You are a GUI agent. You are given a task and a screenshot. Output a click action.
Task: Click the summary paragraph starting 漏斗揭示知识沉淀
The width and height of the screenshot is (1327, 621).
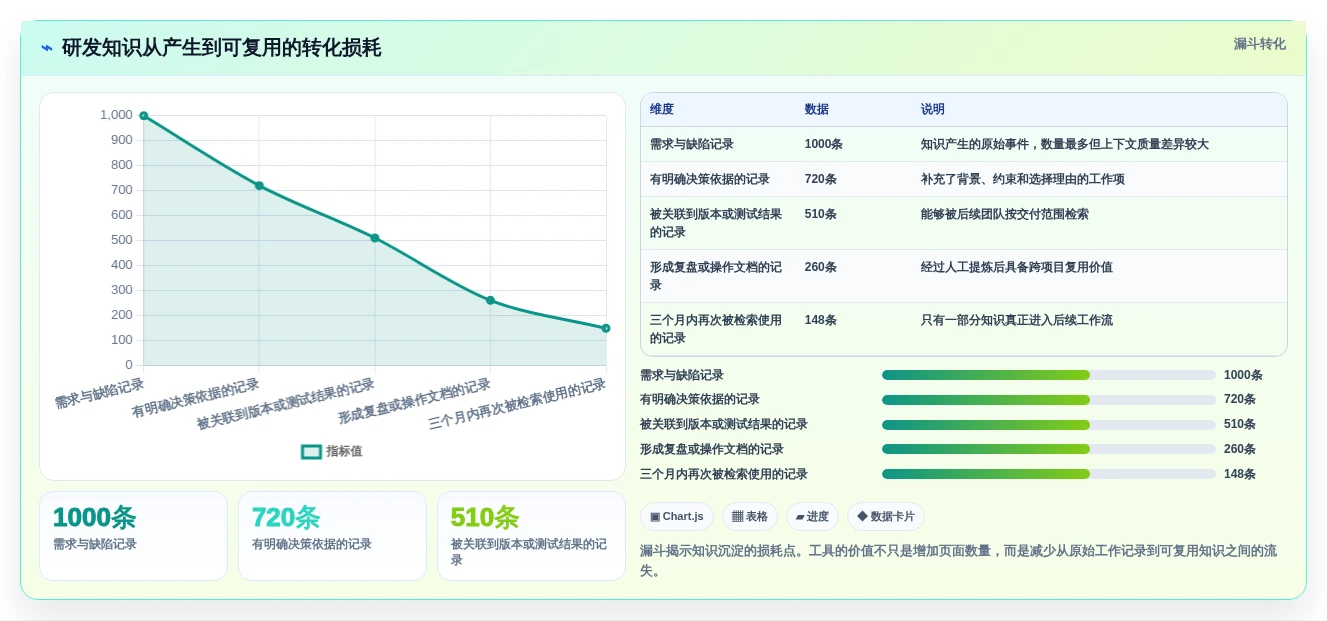click(x=963, y=561)
